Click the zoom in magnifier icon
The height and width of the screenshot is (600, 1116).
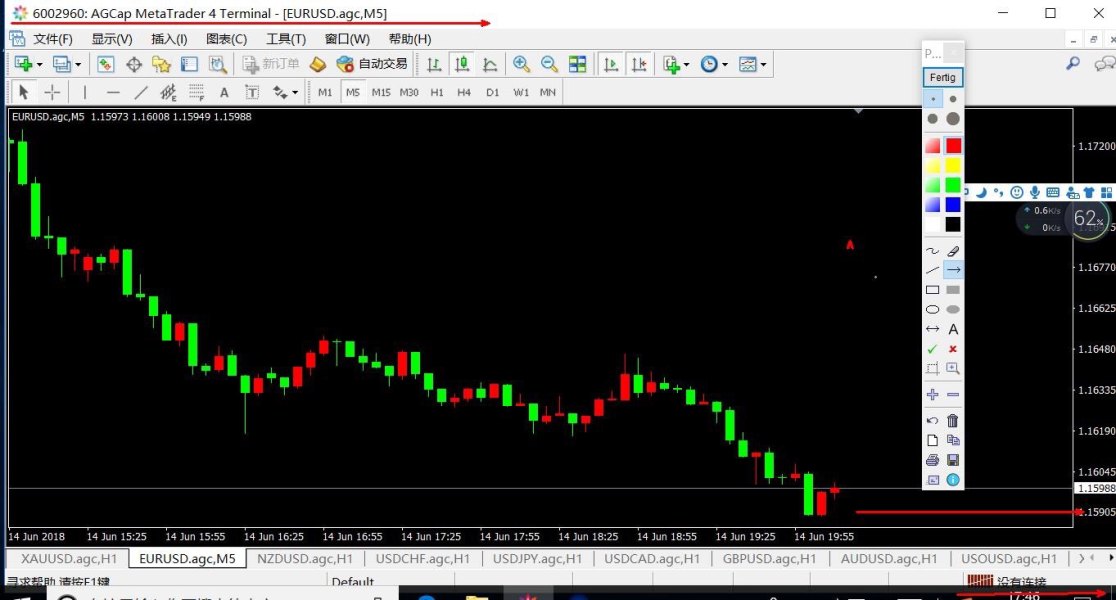521,64
